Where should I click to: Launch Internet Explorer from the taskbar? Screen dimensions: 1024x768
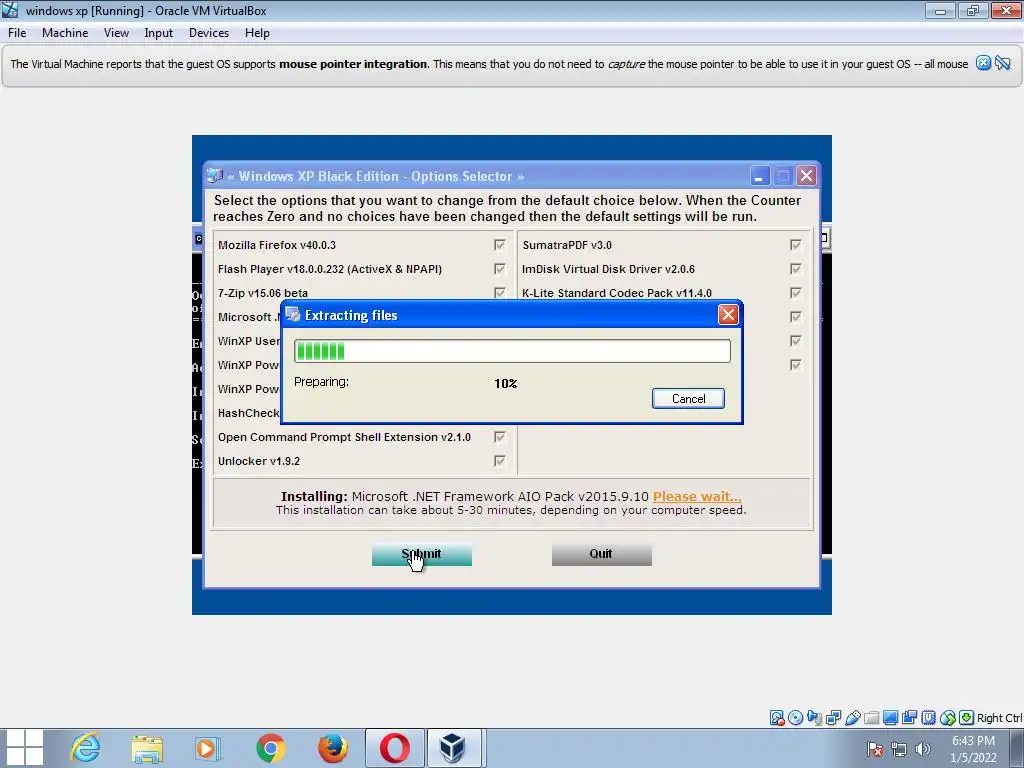[x=85, y=748]
